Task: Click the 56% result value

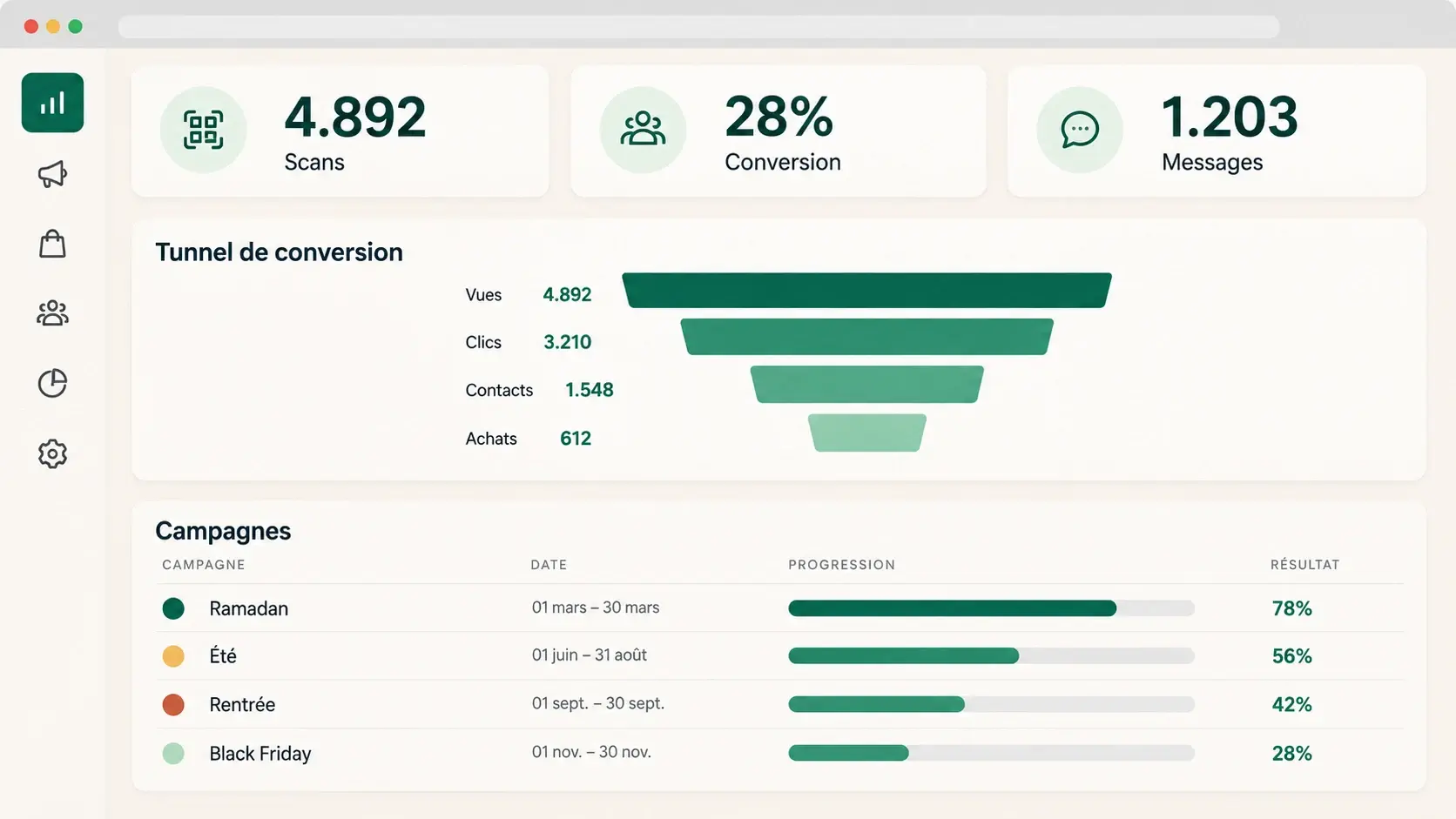Action: pyautogui.click(x=1291, y=656)
